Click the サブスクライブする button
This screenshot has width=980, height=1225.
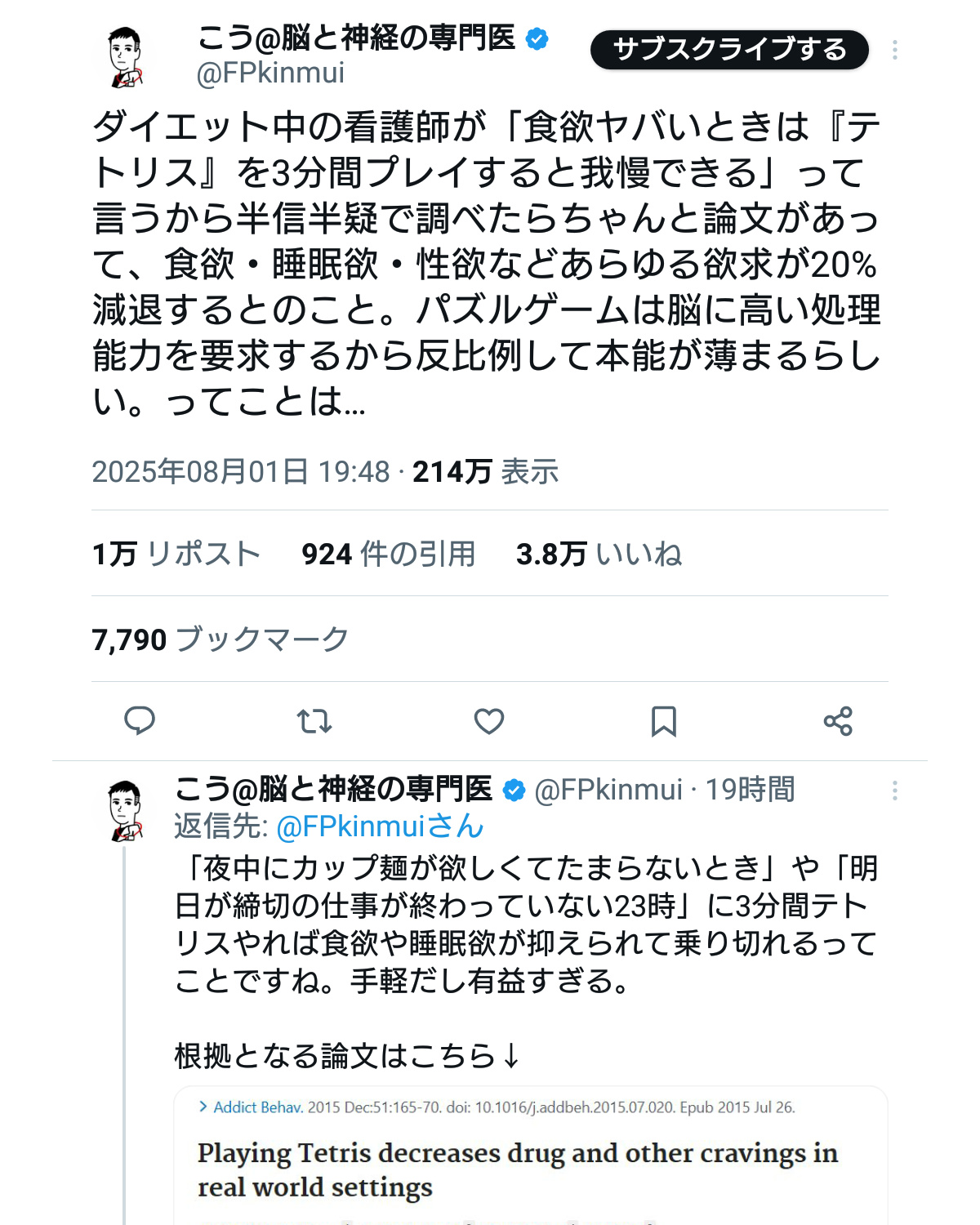coord(729,50)
